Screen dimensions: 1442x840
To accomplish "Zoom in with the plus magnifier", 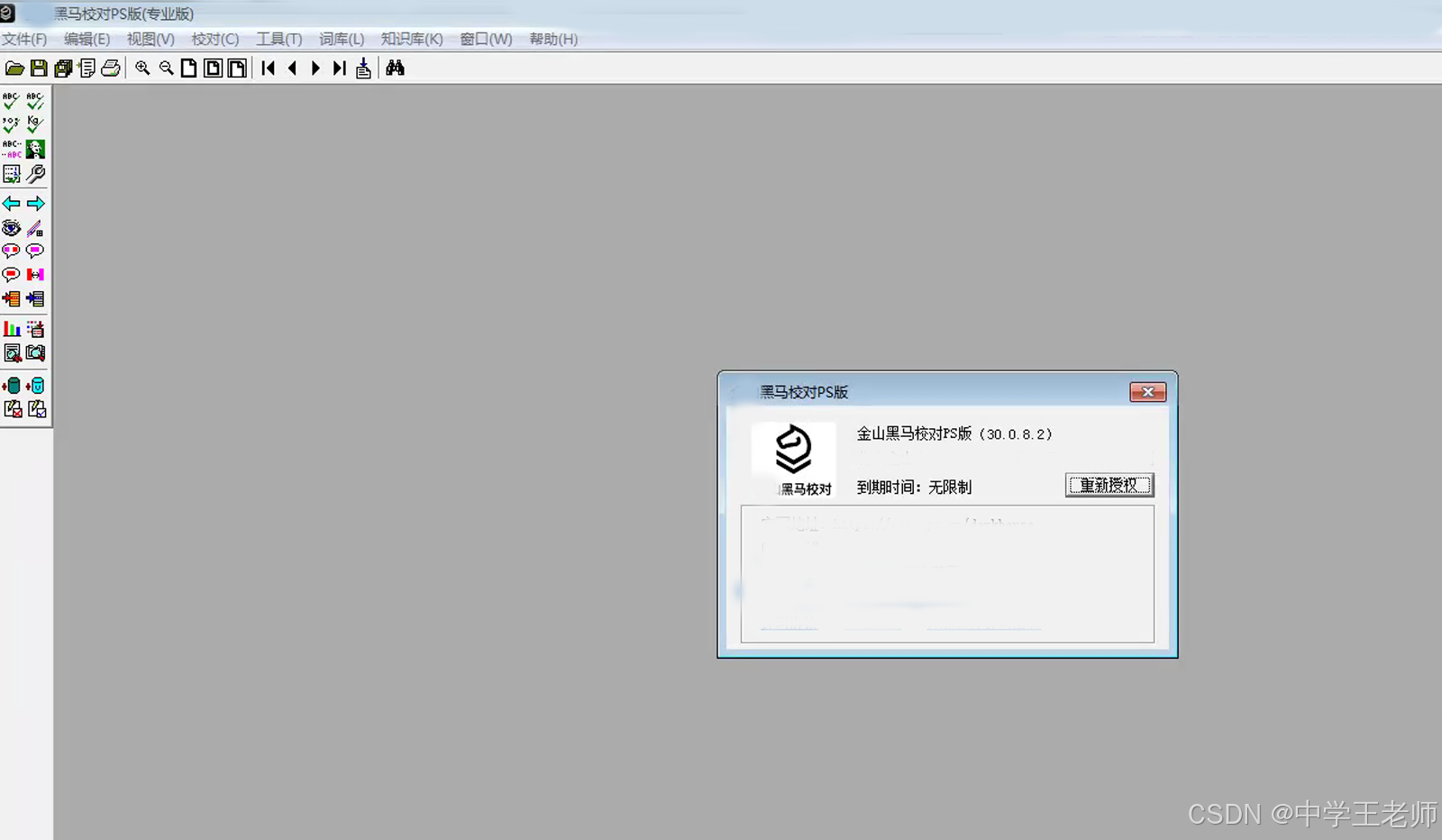I will coord(142,68).
